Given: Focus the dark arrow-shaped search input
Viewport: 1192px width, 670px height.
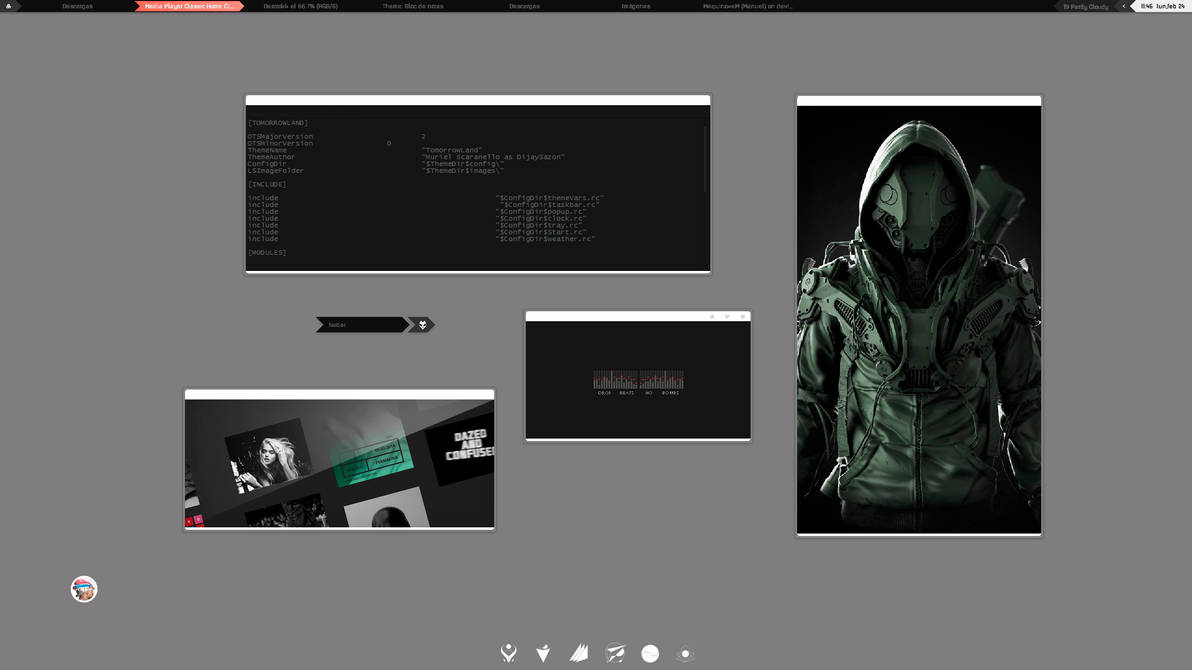Looking at the screenshot, I should (362, 325).
